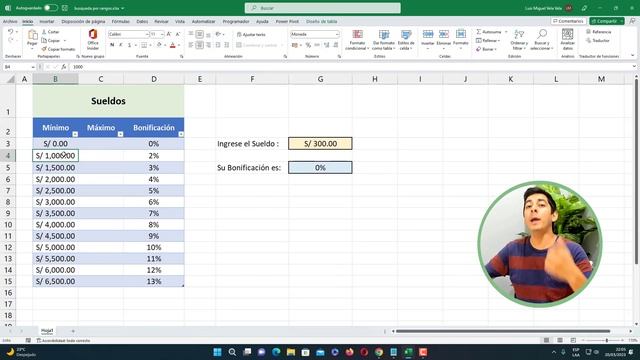This screenshot has width=640, height=360.
Task: Toggle underline S formatting
Action: 129,45
